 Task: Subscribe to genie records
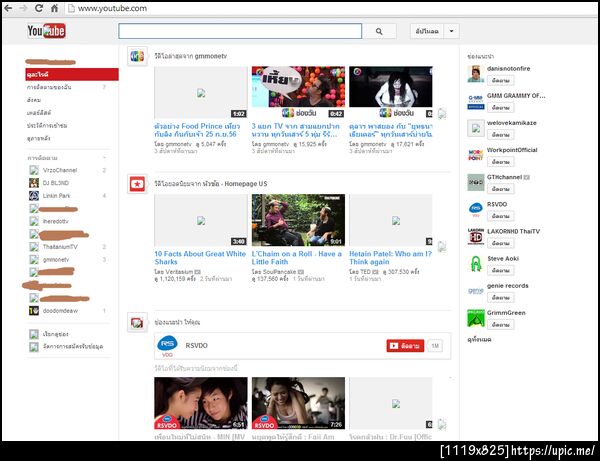tap(501, 298)
